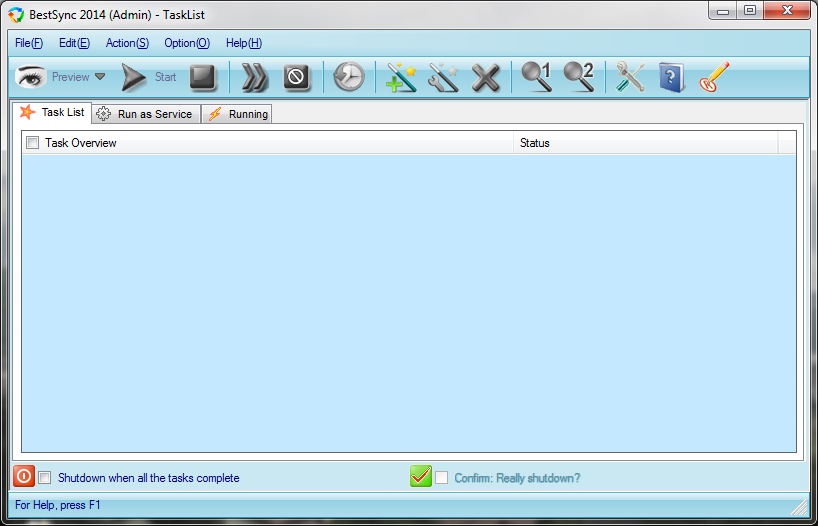The width and height of the screenshot is (818, 526).
Task: Click the Preview eye icon
Action: [31, 77]
